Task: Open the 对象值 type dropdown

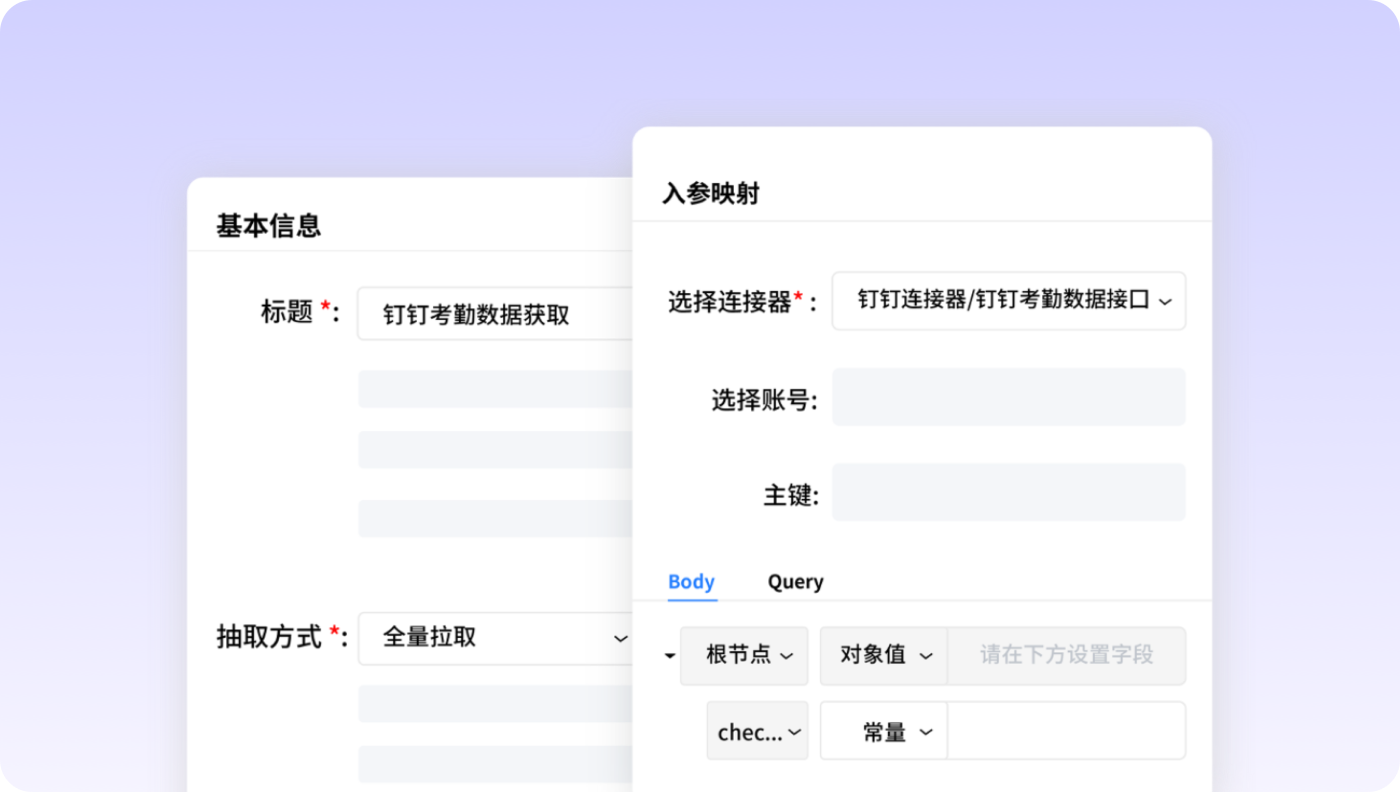Action: click(x=884, y=656)
